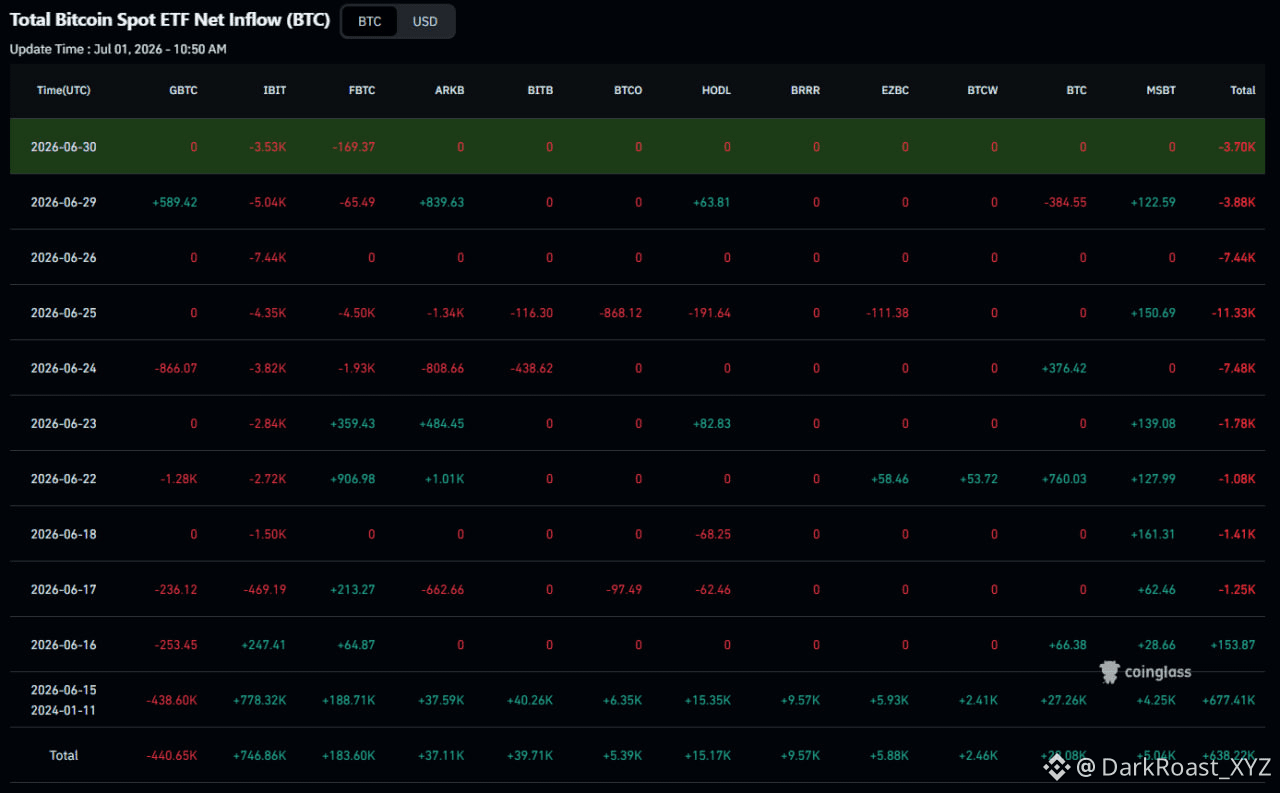Click the Time(UTC) column header

64,90
